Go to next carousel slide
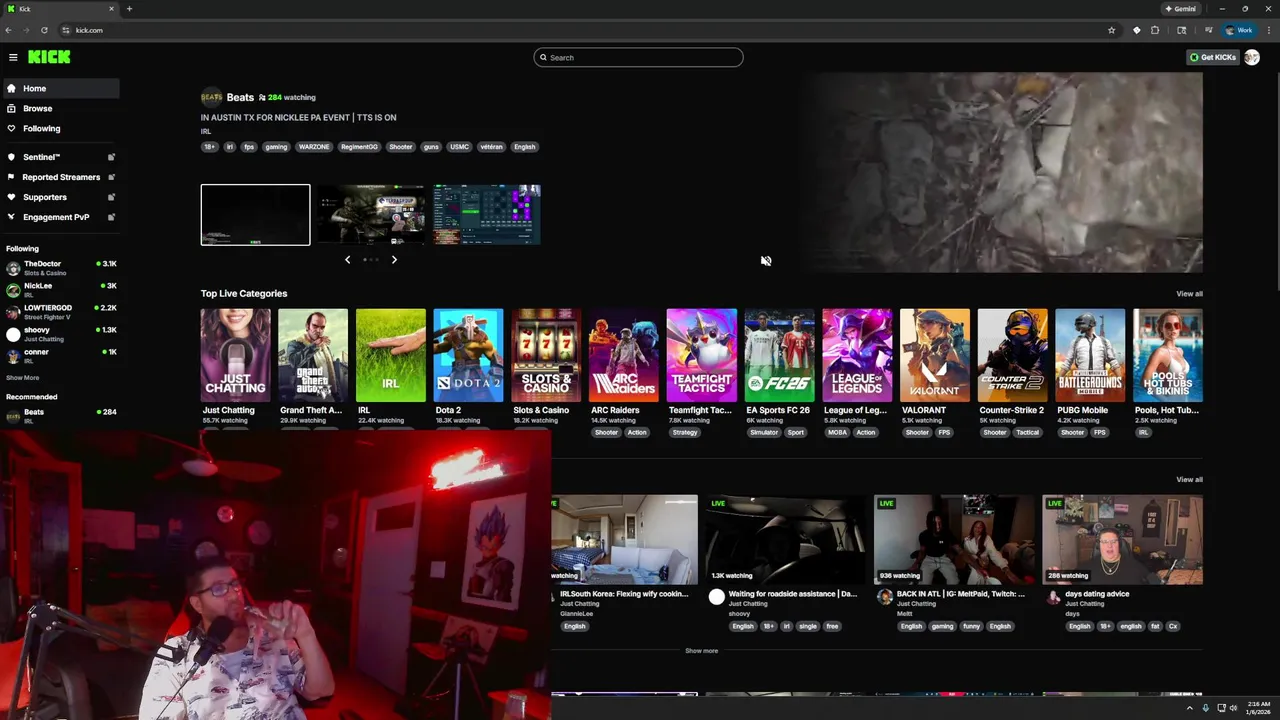 pos(394,259)
